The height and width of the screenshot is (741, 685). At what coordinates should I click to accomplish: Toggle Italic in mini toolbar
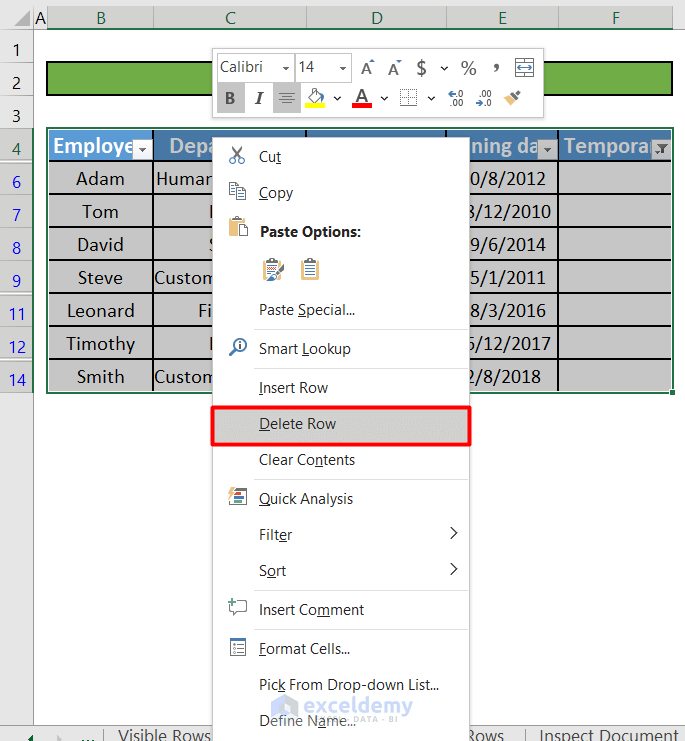pyautogui.click(x=259, y=98)
